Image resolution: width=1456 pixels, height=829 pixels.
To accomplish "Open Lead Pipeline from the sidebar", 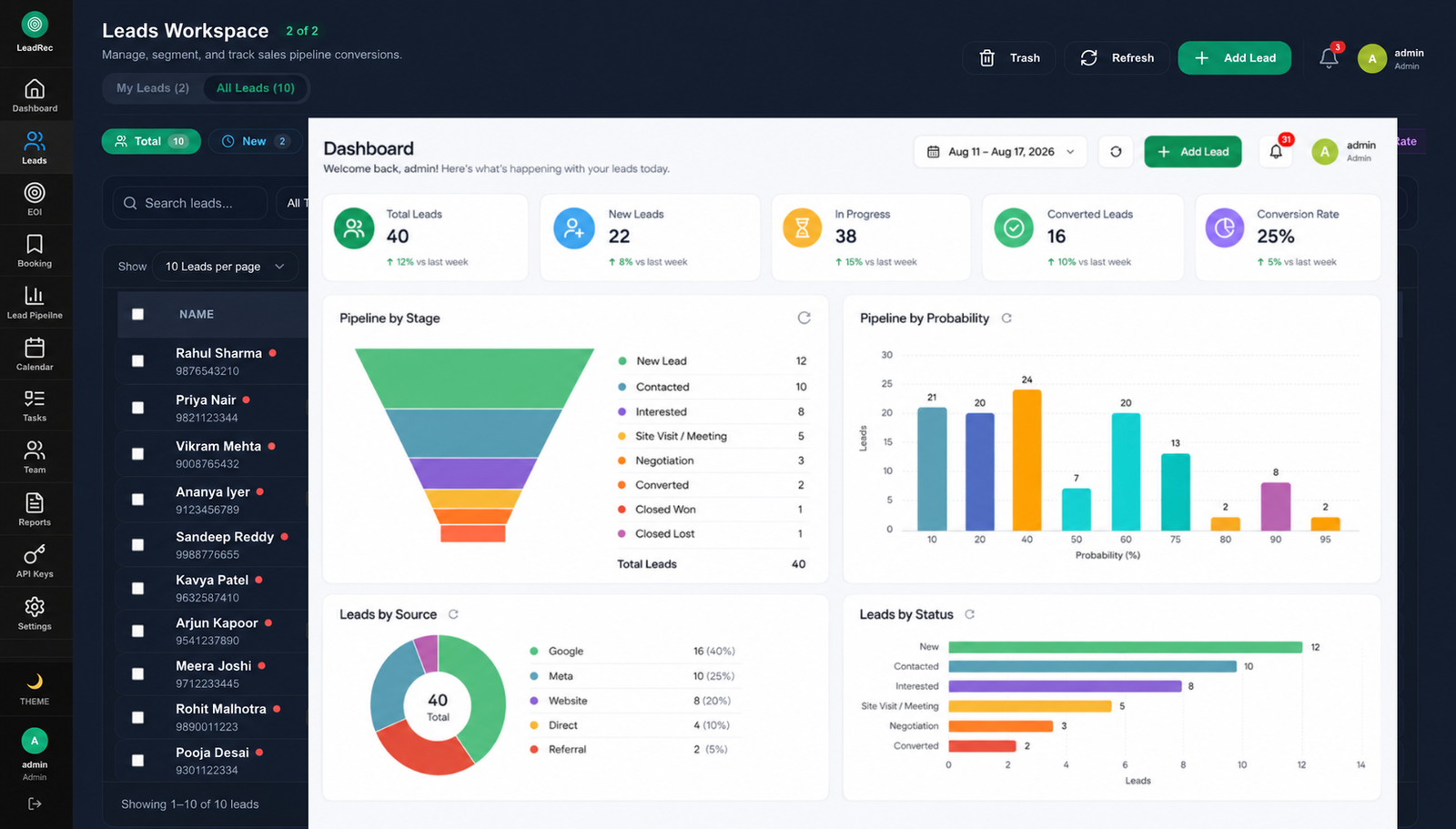I will pos(35,303).
